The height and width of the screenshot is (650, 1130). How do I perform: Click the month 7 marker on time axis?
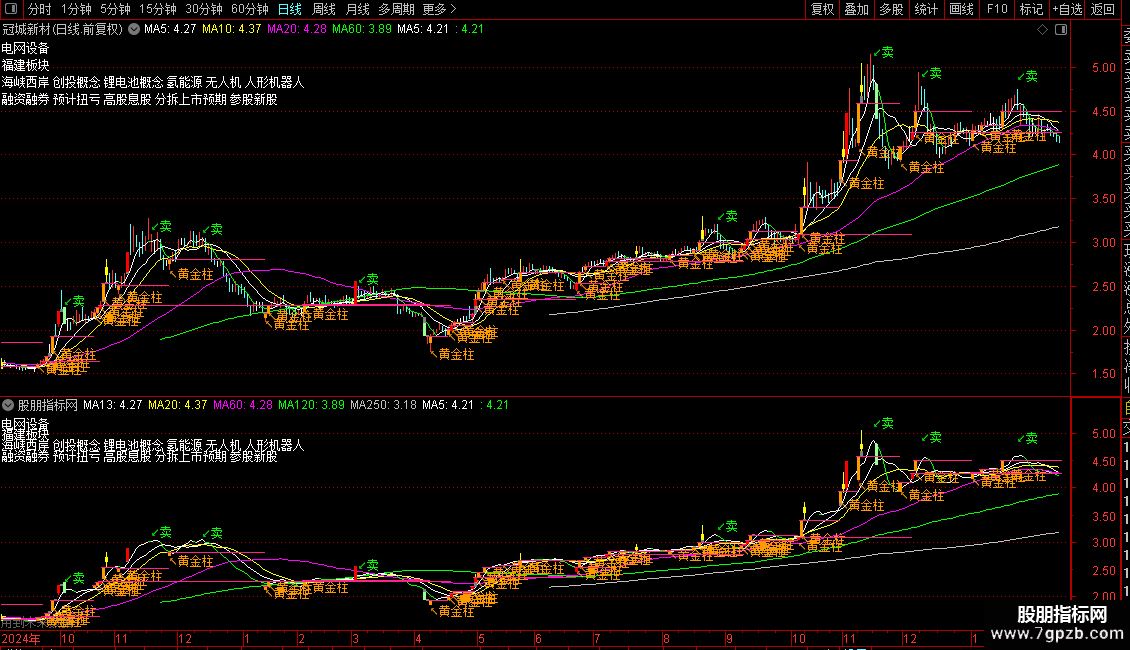point(597,639)
